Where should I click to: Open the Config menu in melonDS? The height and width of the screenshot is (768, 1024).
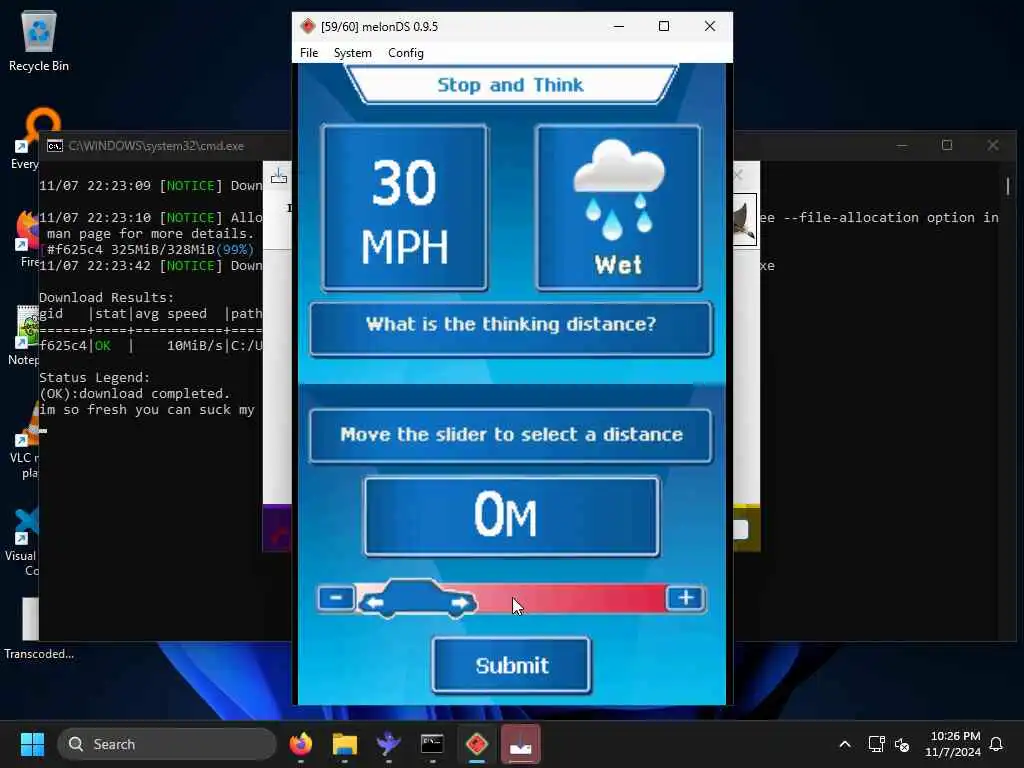(x=406, y=53)
